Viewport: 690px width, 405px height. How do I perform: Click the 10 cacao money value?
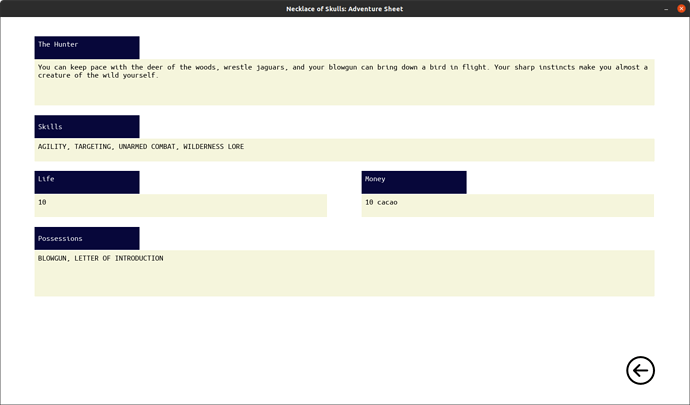click(508, 206)
